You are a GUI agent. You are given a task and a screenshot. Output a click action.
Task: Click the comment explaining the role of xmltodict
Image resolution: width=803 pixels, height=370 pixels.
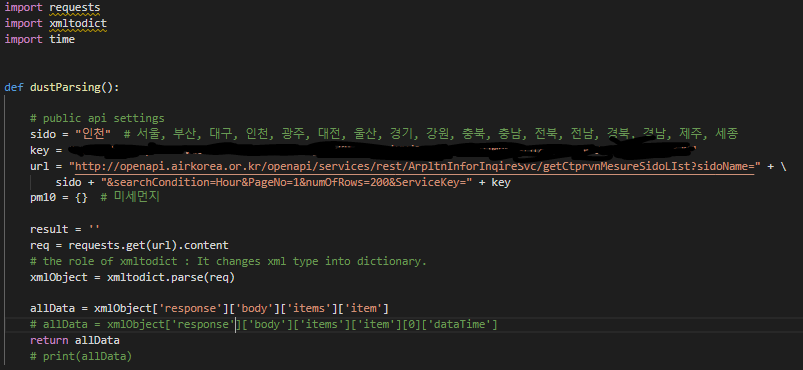tap(228, 261)
